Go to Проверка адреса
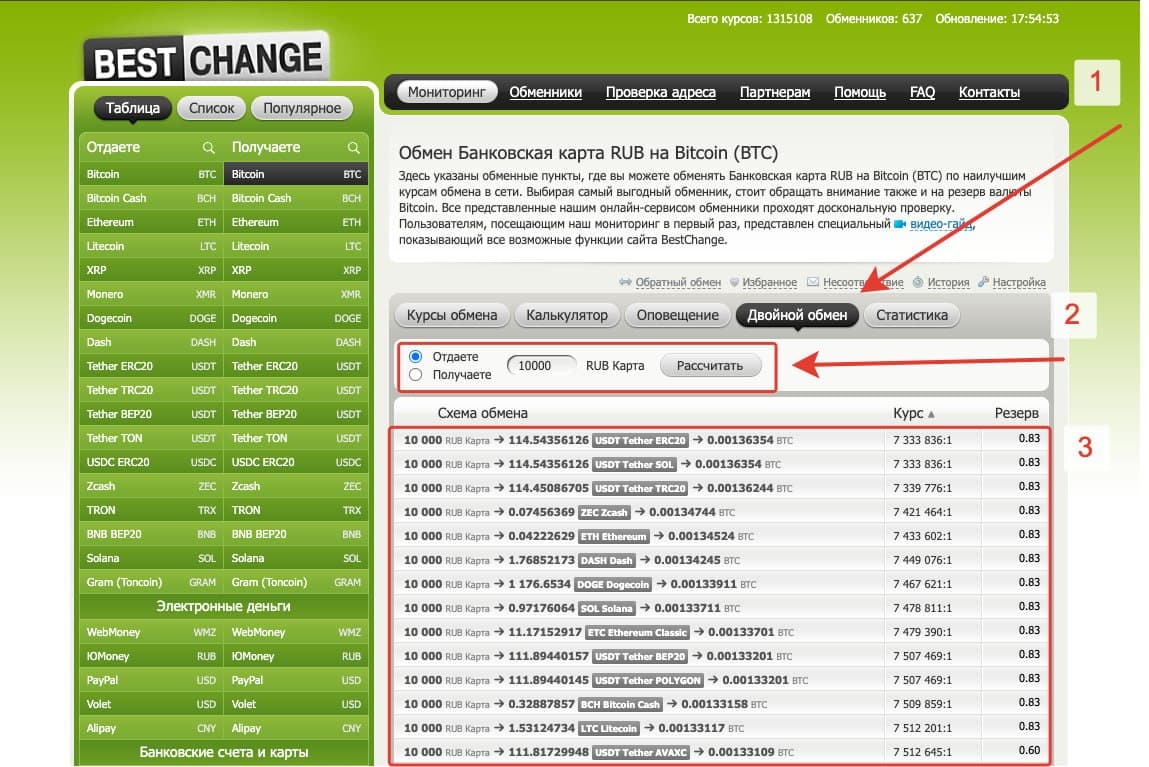Viewport: 1149px width, 767px height. click(661, 92)
